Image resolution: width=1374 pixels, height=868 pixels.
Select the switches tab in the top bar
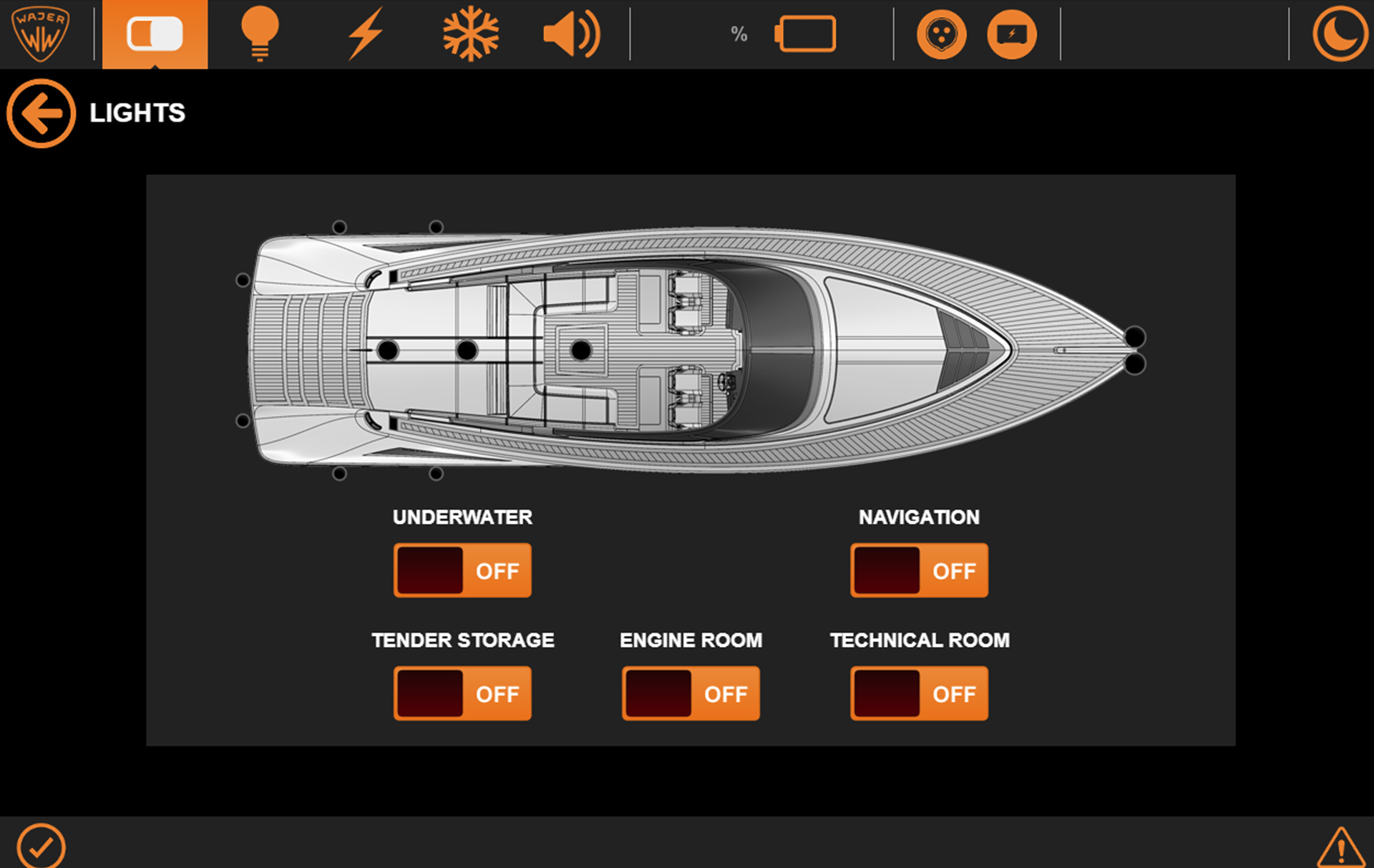(x=155, y=34)
